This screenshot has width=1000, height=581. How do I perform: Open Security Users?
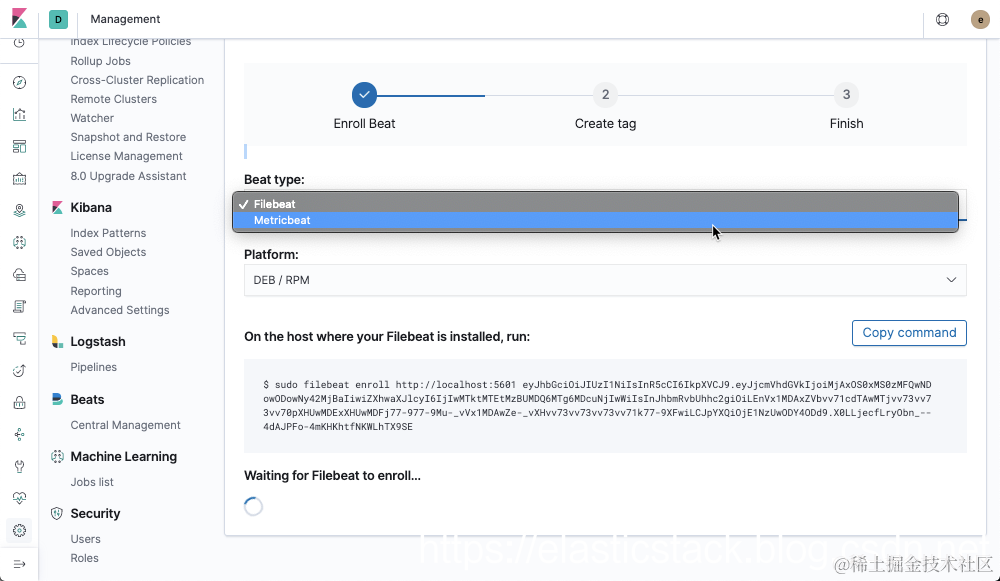coord(85,539)
